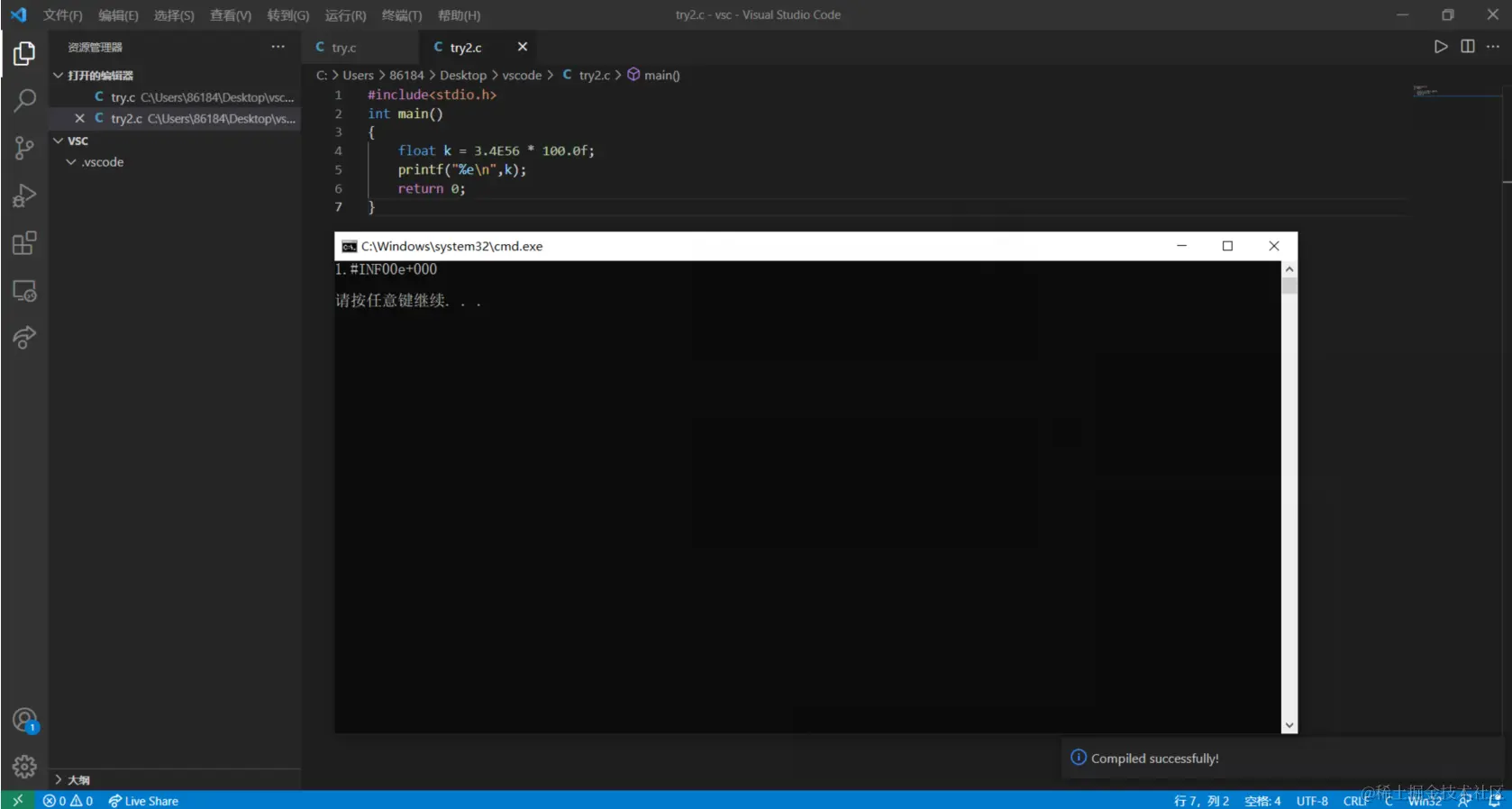The width and height of the screenshot is (1512, 809).
Task: Click the remote window indicator in status bar
Action: click(x=18, y=800)
